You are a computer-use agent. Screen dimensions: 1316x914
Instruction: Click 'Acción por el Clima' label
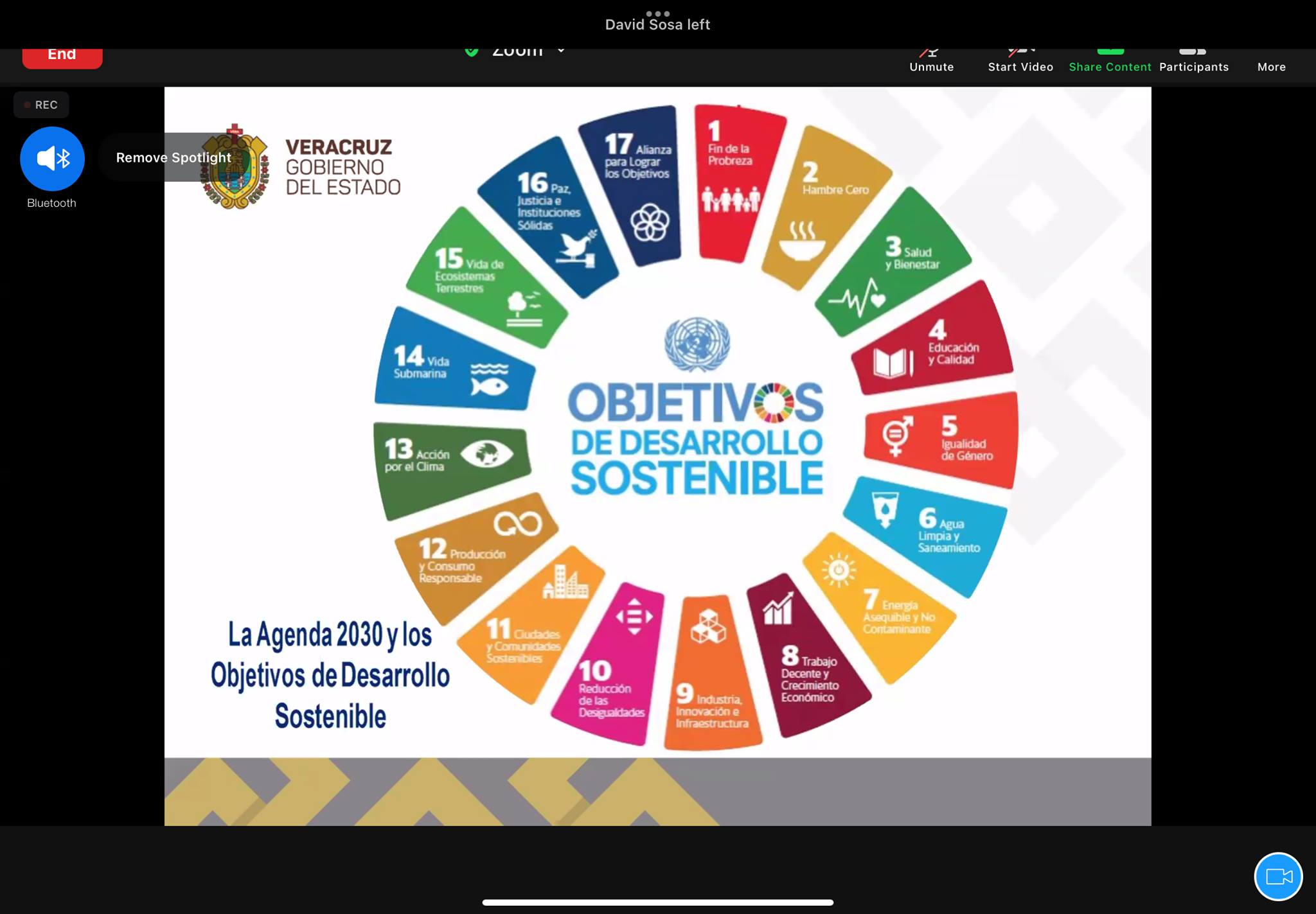417,460
